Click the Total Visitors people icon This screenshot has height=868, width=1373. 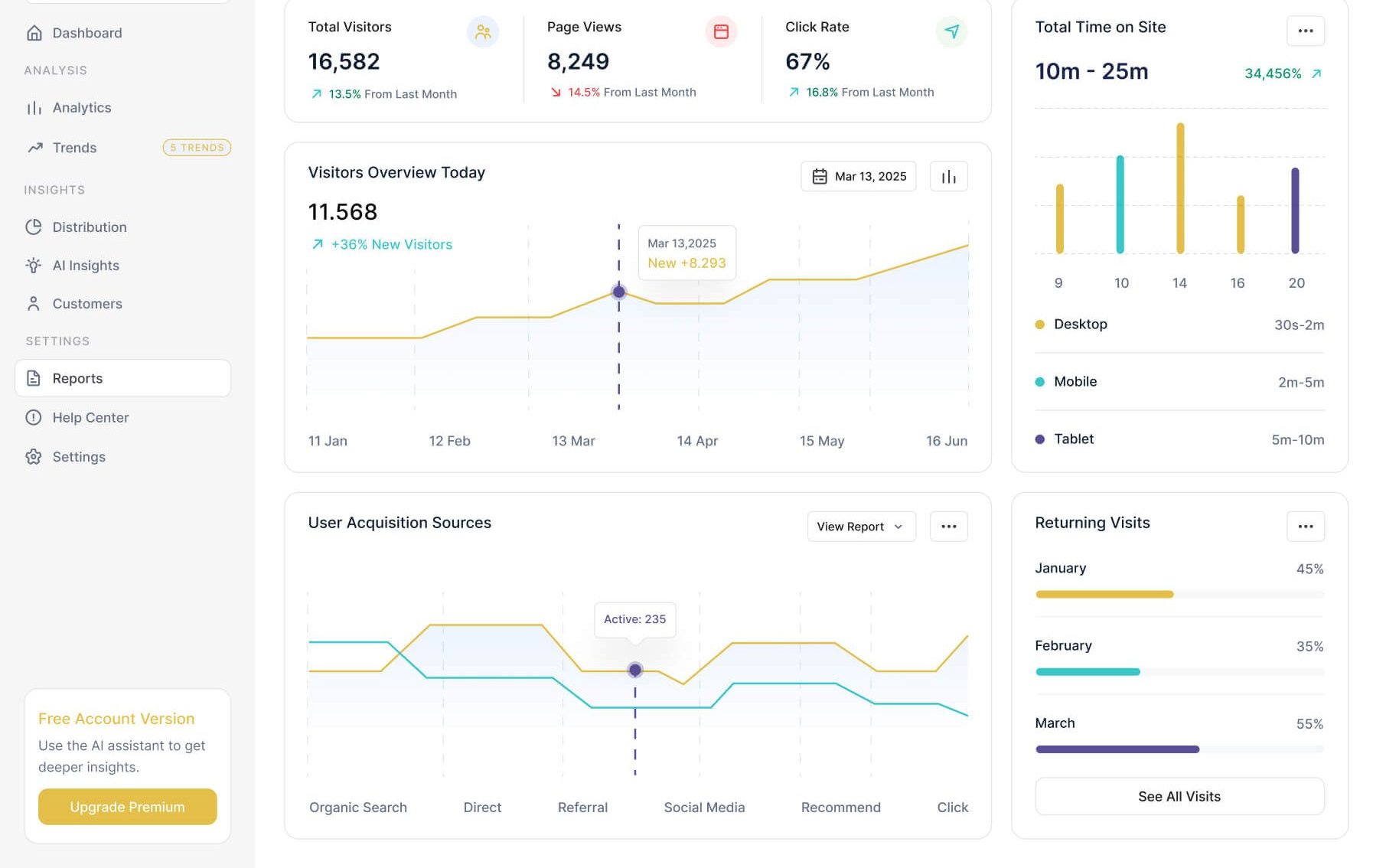pos(482,32)
